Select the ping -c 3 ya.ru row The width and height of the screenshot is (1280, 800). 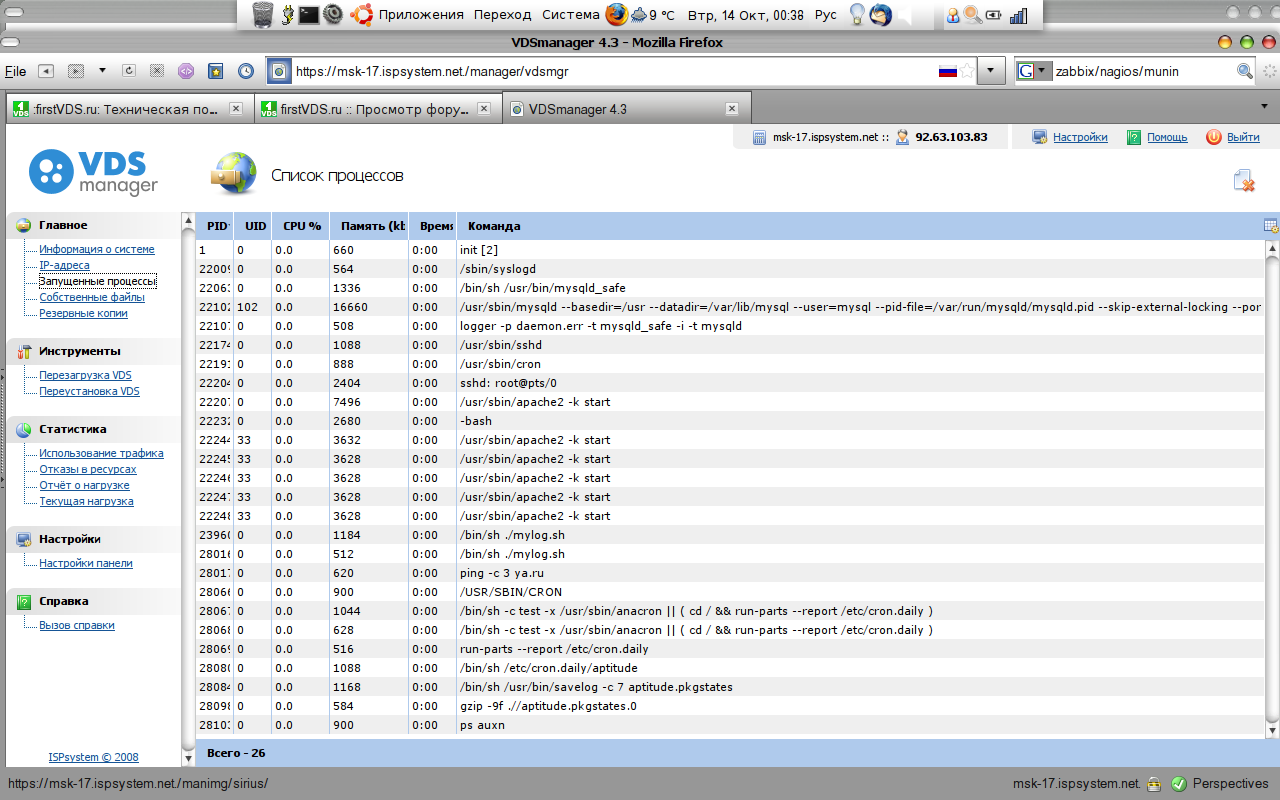click(x=729, y=573)
